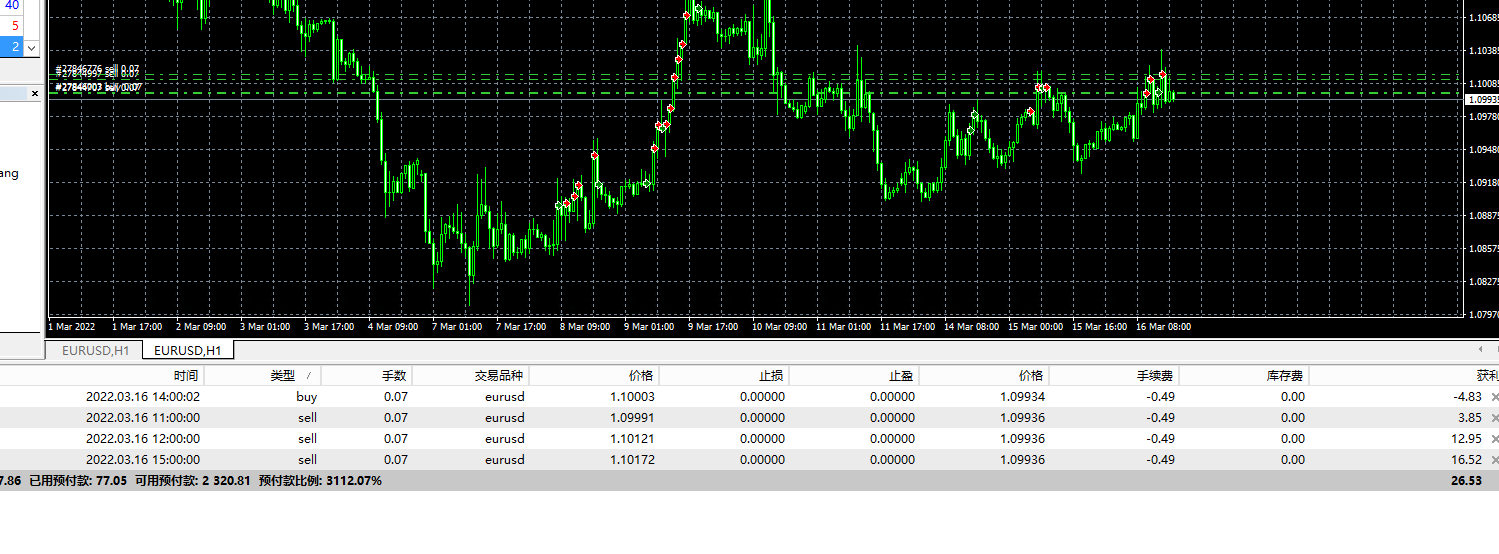Click open price 1.09991
Viewport: 1499px width, 554px height.
[x=631, y=418]
